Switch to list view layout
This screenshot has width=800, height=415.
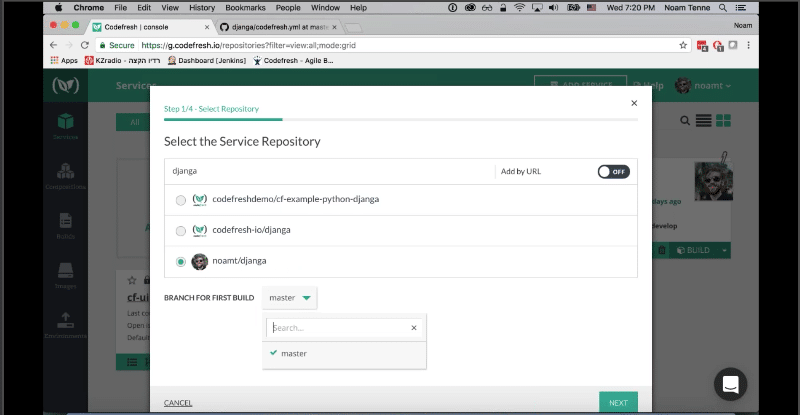click(x=704, y=120)
